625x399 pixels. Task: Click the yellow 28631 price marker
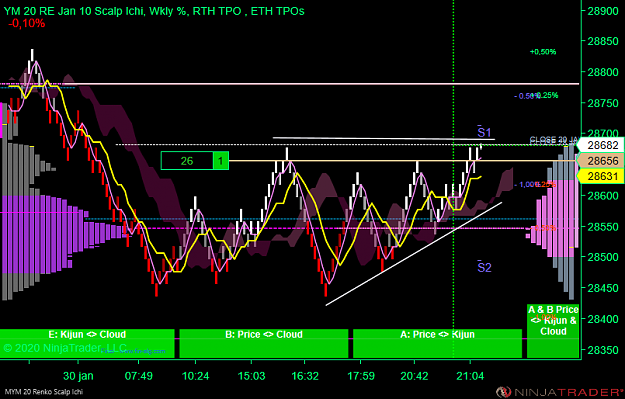click(x=601, y=176)
